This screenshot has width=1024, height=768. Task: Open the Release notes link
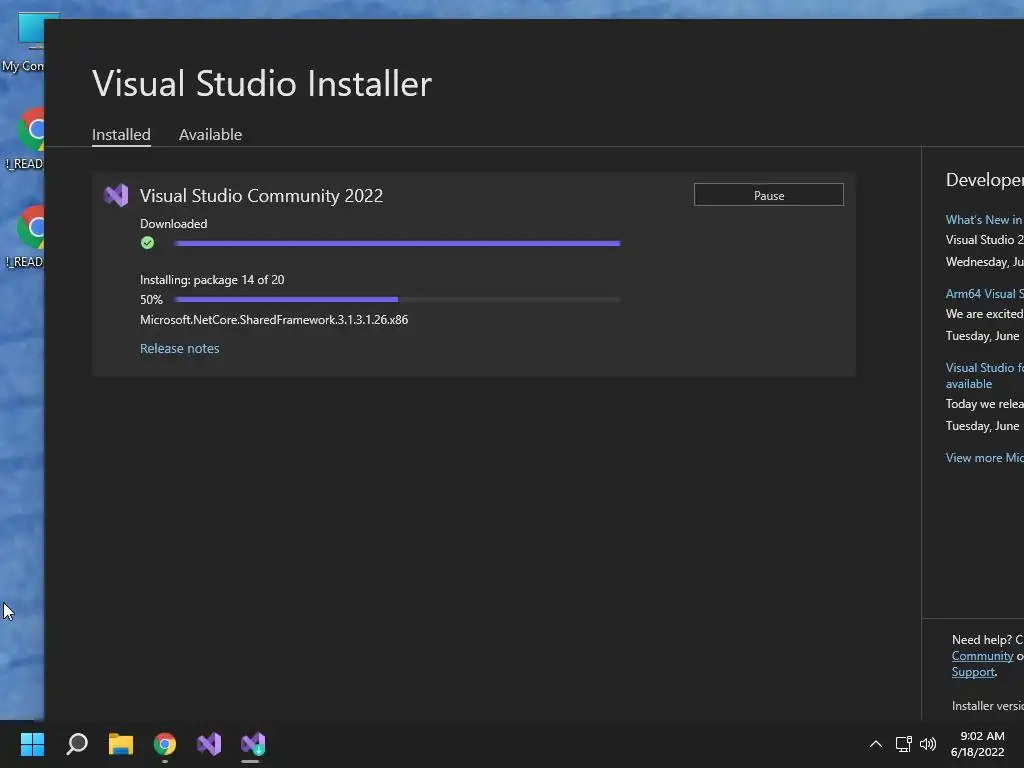point(180,349)
